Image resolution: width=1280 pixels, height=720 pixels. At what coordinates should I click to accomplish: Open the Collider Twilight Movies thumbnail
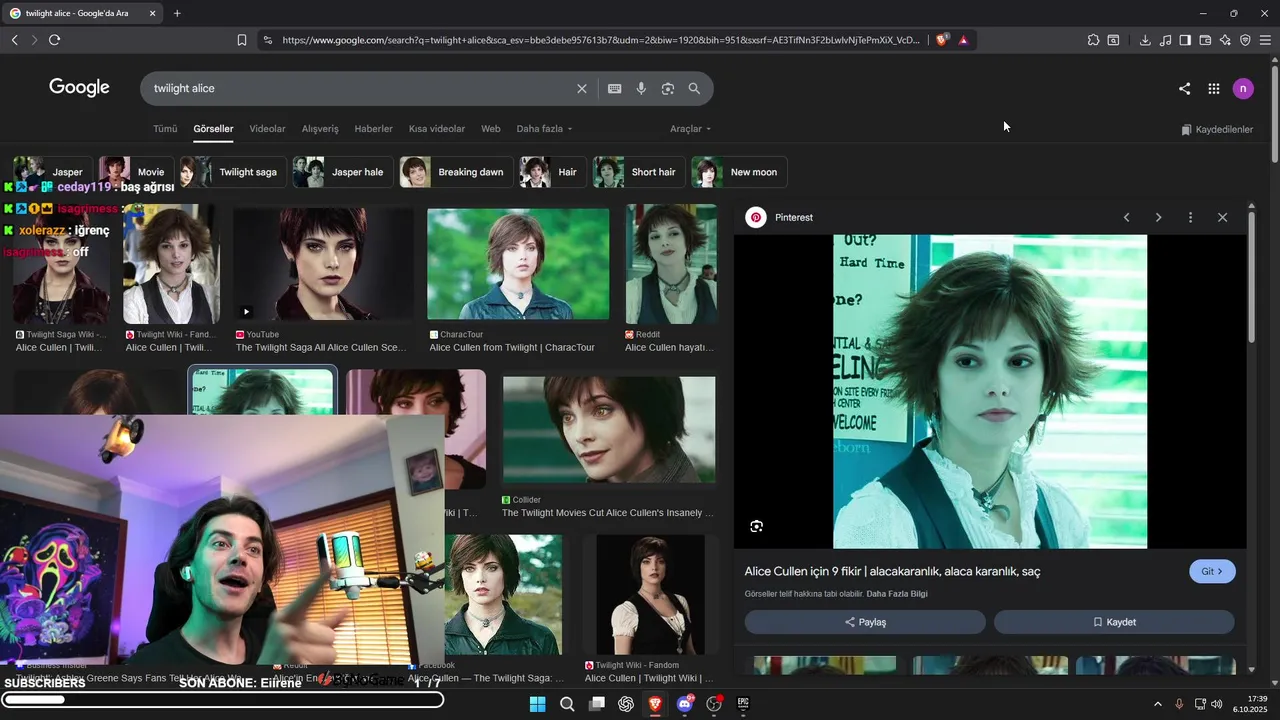(x=609, y=430)
